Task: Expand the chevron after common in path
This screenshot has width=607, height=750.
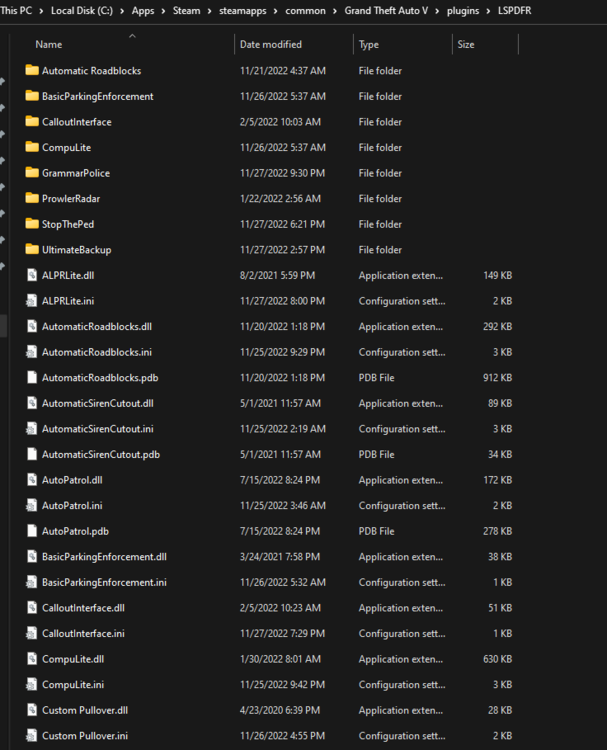Action: 335,11
